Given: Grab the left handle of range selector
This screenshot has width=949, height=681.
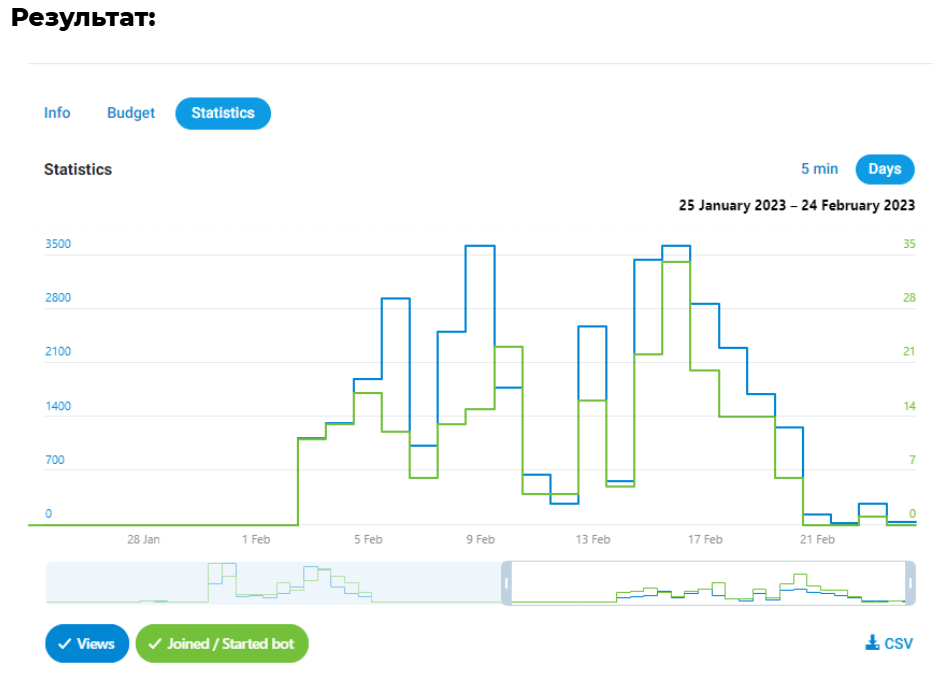Looking at the screenshot, I should (506, 583).
